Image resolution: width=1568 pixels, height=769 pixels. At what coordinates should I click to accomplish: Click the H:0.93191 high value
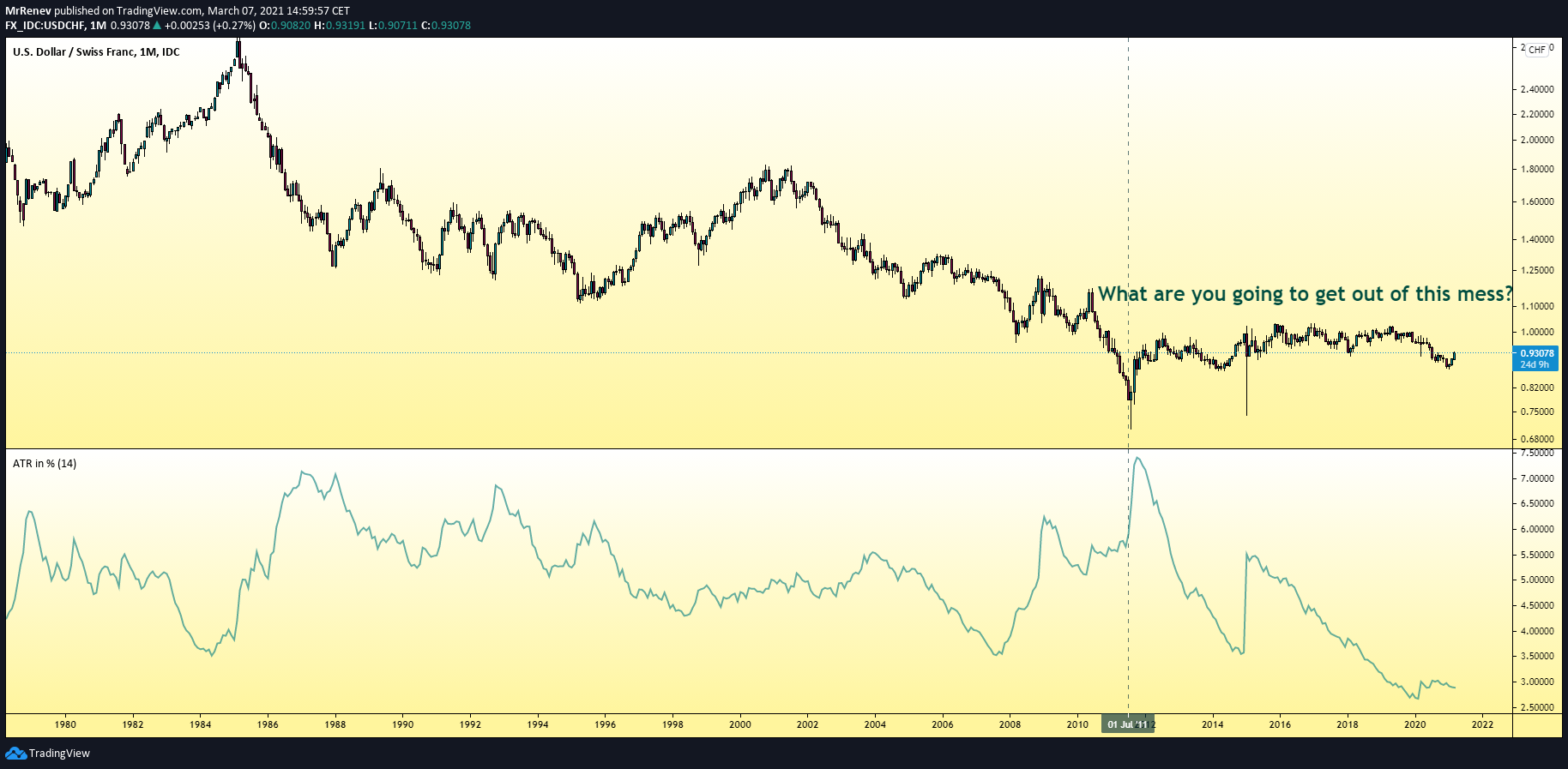click(340, 26)
